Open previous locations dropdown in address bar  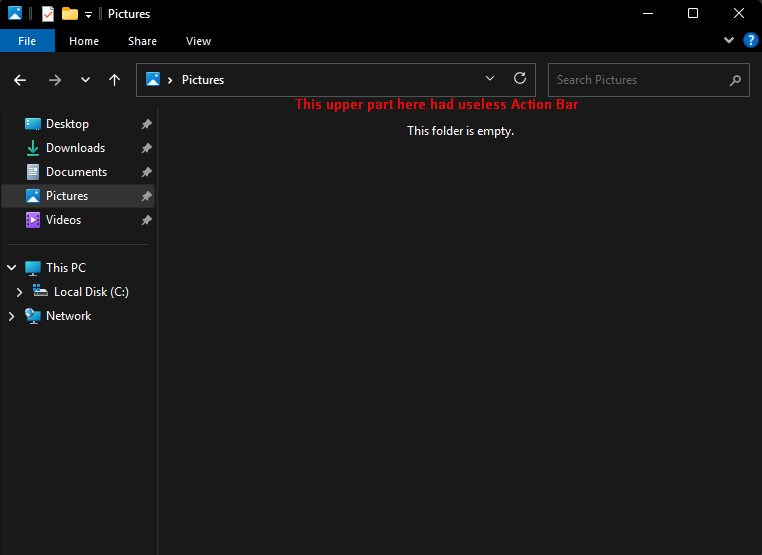(x=490, y=78)
